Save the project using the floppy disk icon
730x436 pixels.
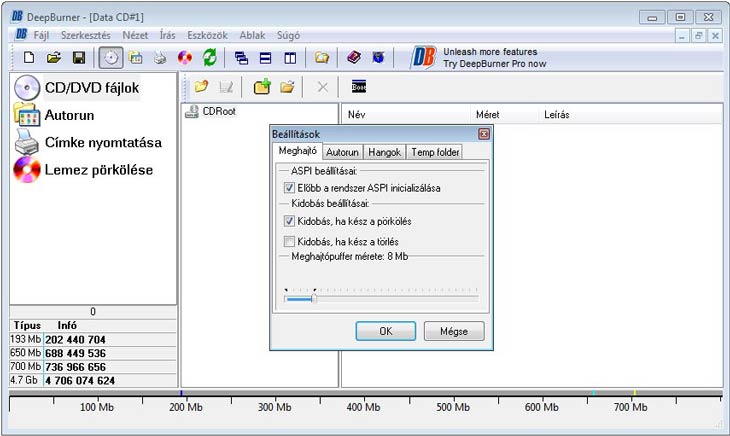pos(79,58)
